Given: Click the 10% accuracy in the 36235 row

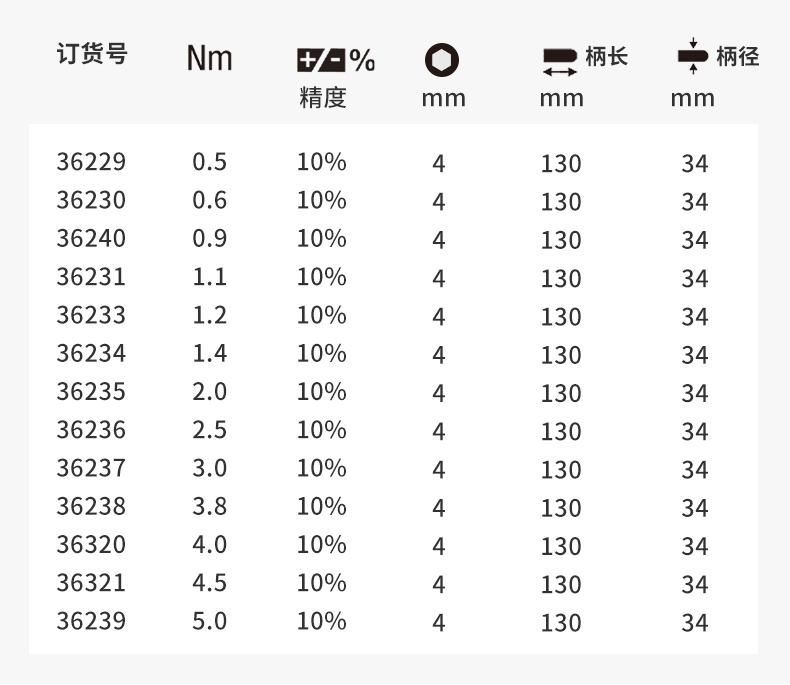Looking at the screenshot, I should [x=321, y=392].
